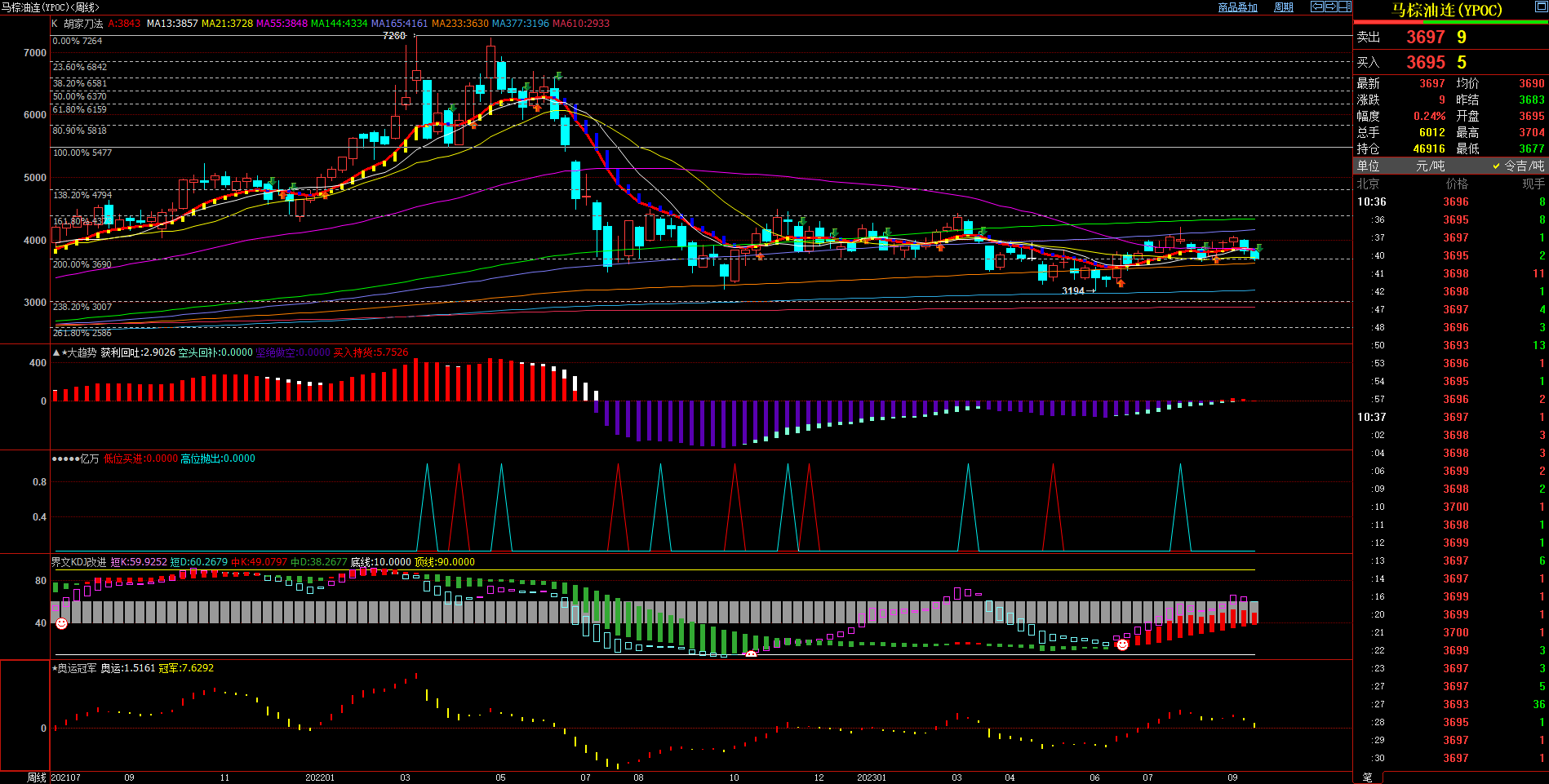Click the 界文KD改进 indicator title
The width and height of the screenshot is (1549, 784).
pyautogui.click(x=78, y=562)
